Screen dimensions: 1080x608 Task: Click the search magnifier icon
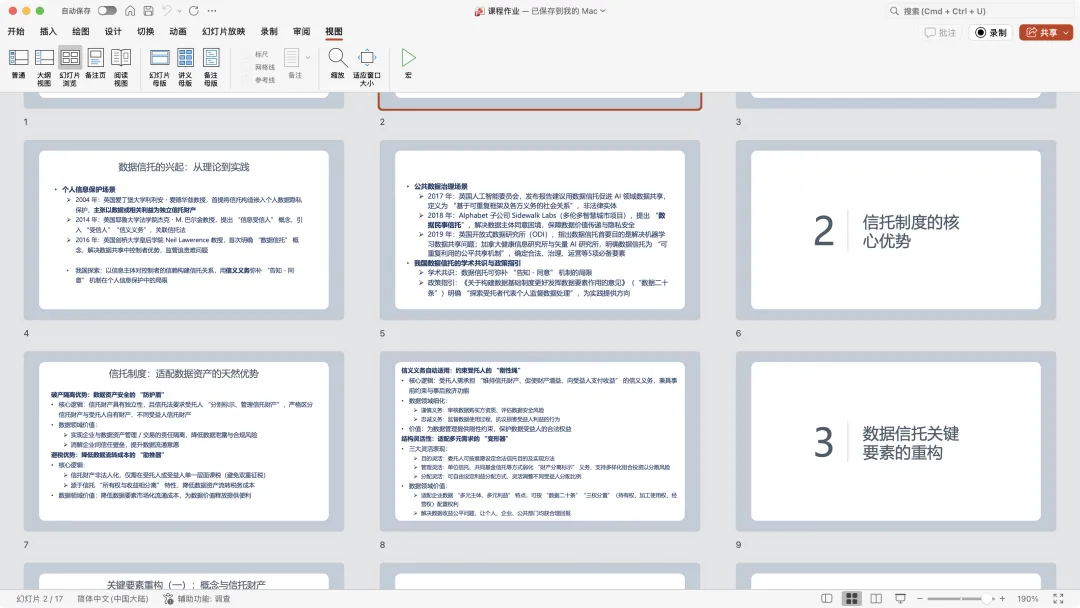click(x=894, y=11)
